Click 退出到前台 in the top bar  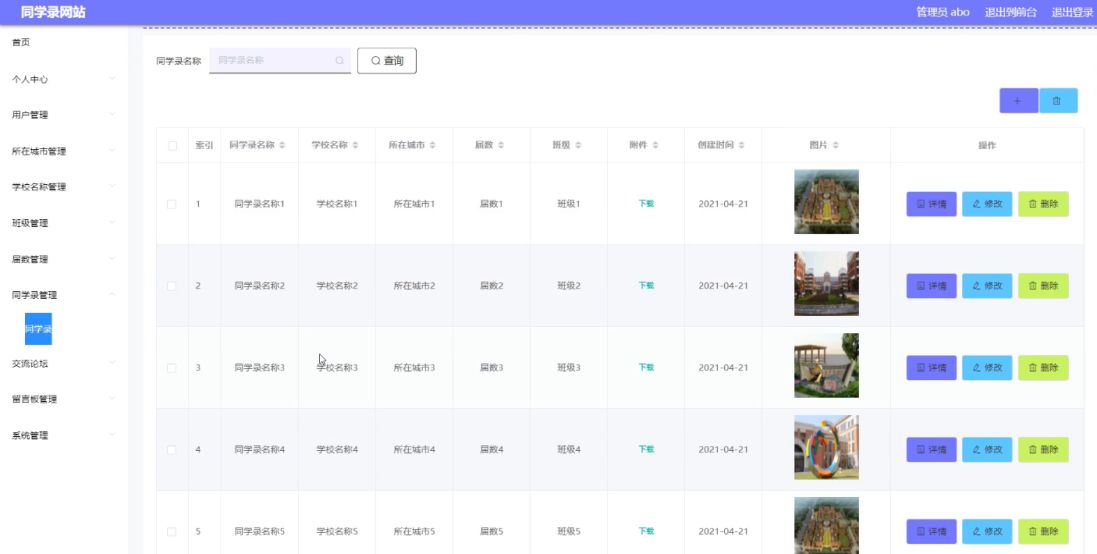[1010, 13]
